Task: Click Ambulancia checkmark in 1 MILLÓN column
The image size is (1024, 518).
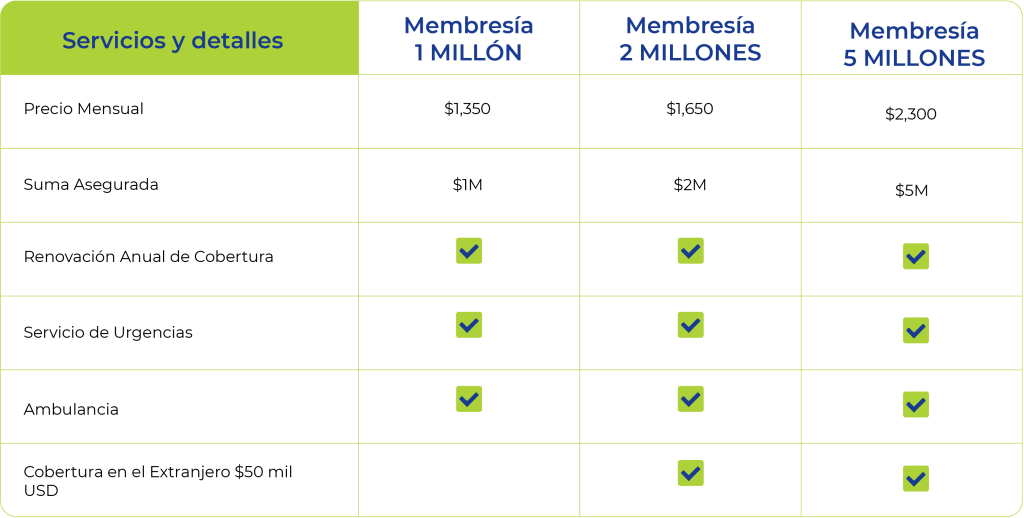Action: [469, 399]
